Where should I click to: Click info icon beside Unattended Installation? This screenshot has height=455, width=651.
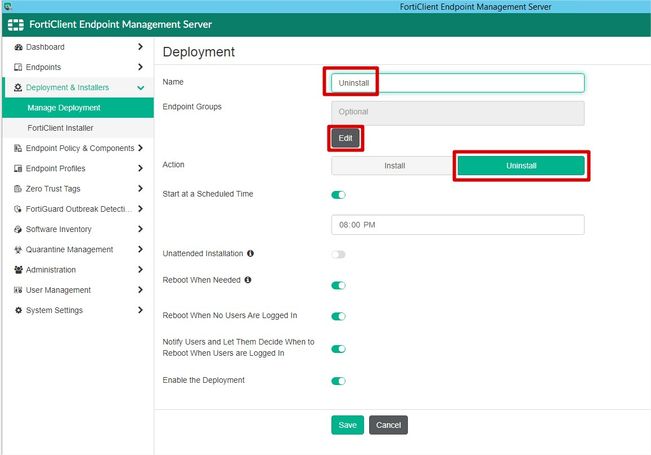(250, 253)
